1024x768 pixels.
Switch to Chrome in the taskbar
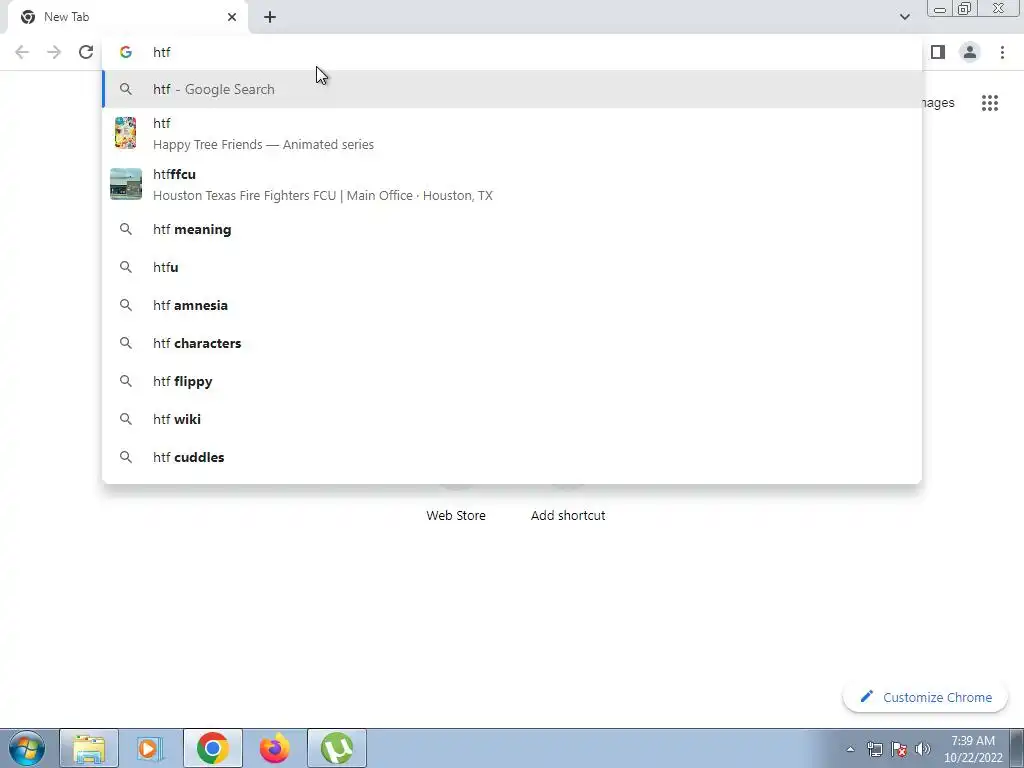213,748
